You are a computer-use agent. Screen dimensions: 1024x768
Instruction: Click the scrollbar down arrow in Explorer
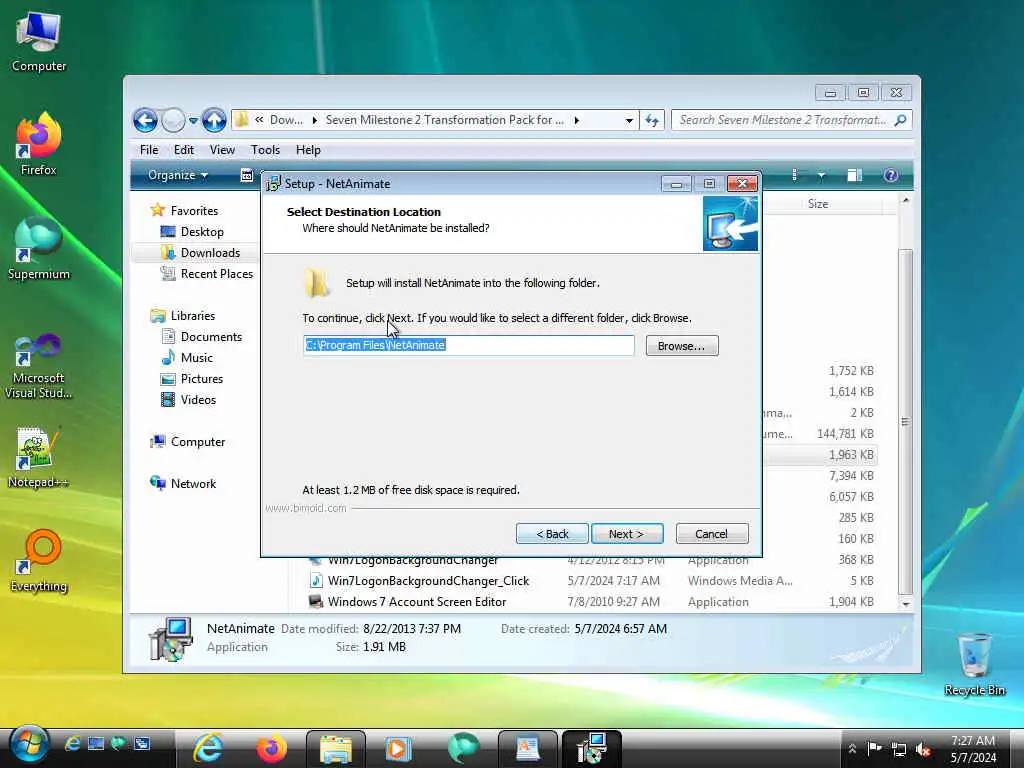tap(905, 604)
